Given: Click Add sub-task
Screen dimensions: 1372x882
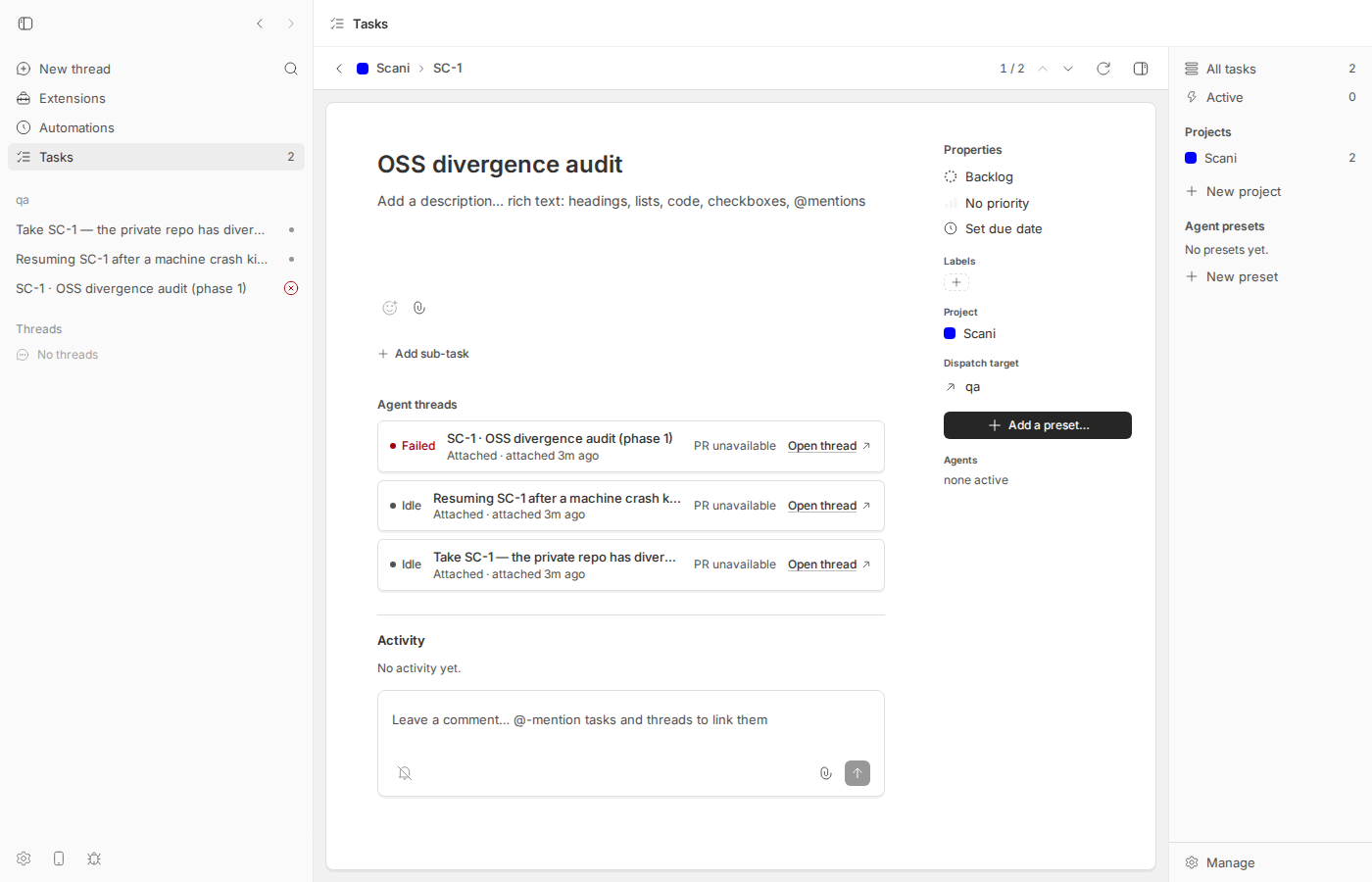Looking at the screenshot, I should click(423, 354).
